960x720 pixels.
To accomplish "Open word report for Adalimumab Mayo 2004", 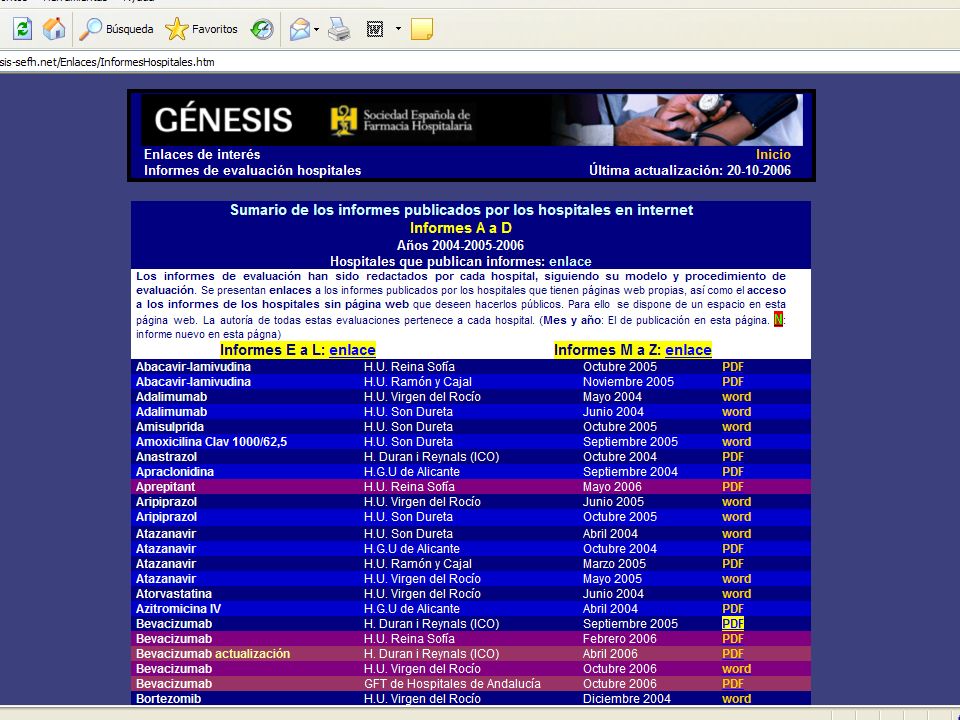I will [x=737, y=397].
